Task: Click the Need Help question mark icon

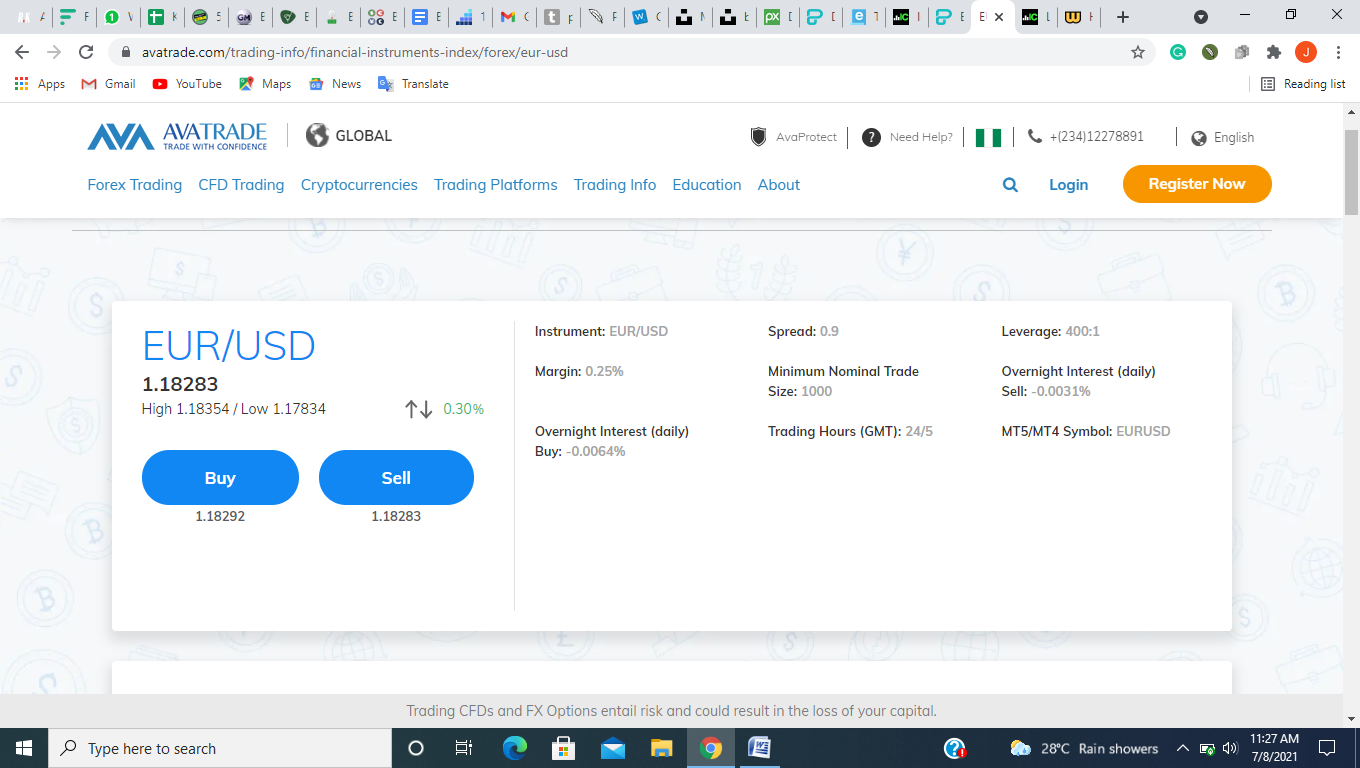Action: tap(871, 137)
